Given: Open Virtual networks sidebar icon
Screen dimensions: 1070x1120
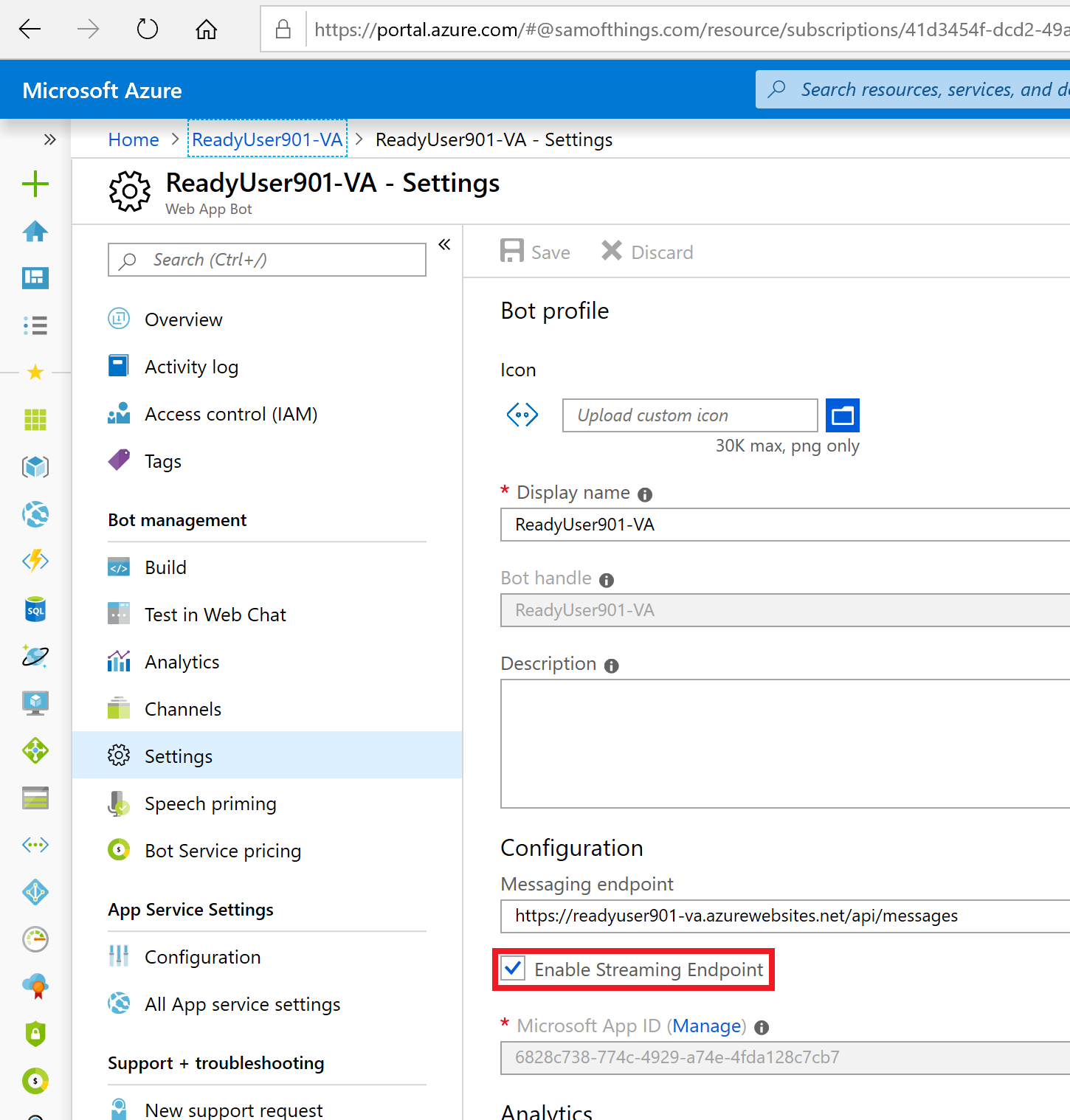Looking at the screenshot, I should (35, 845).
